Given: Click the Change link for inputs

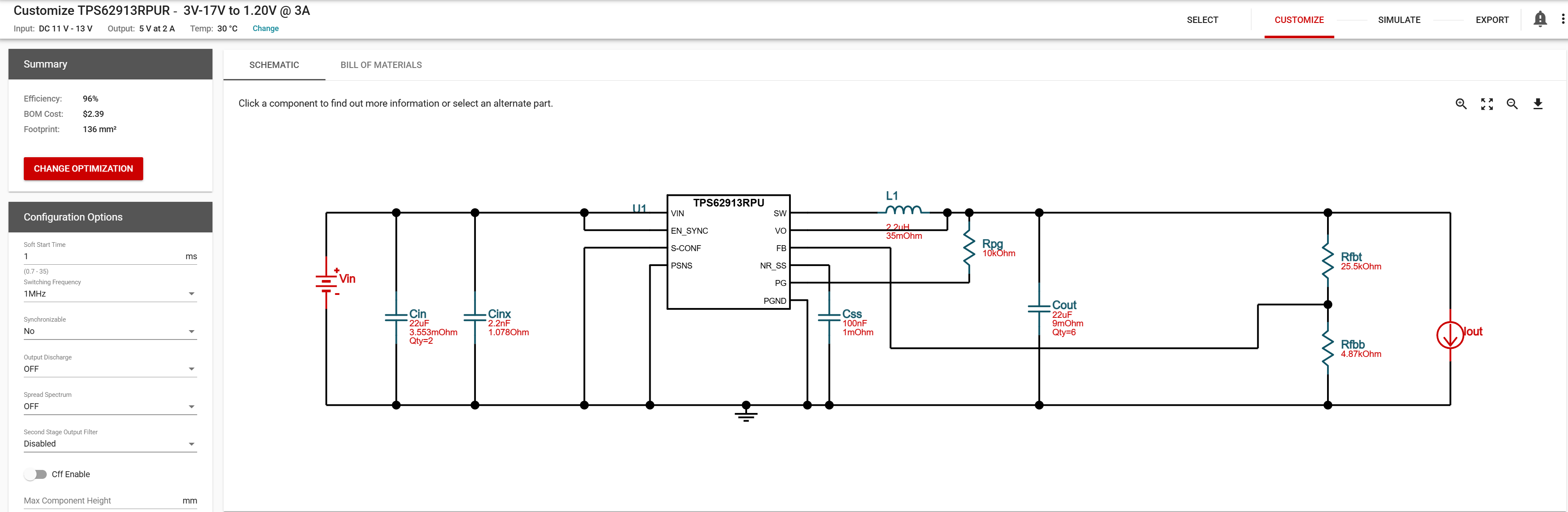Looking at the screenshot, I should [x=266, y=28].
